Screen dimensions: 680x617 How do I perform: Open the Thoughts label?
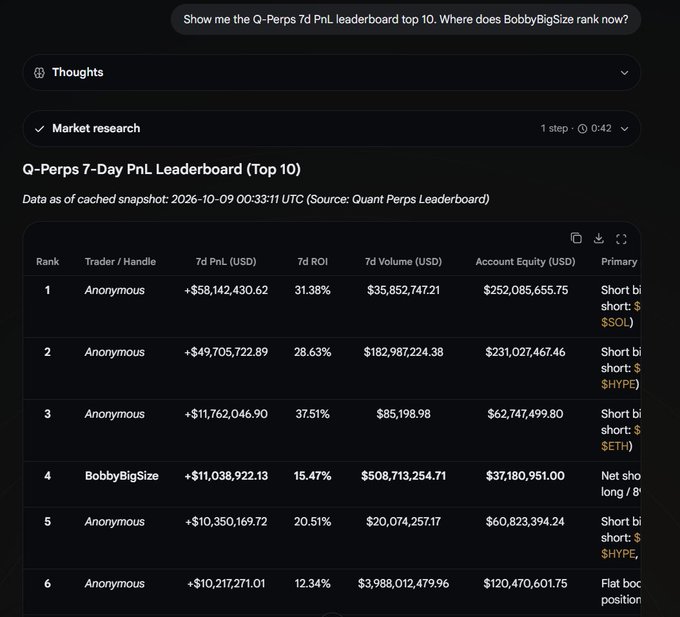[78, 72]
